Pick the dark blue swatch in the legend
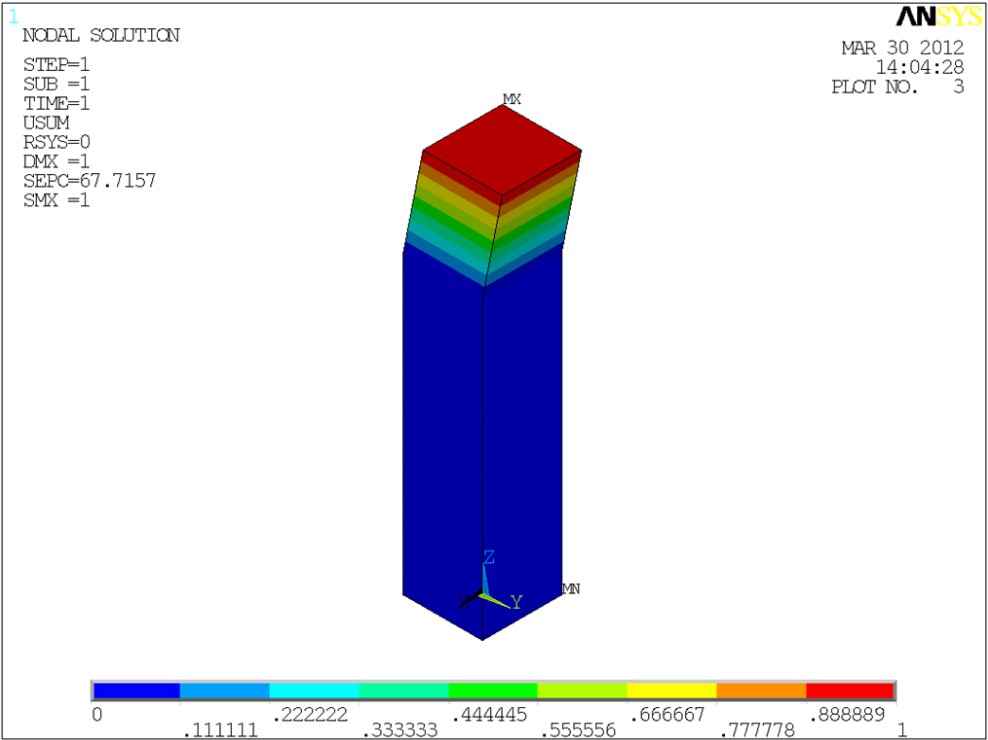The width and height of the screenshot is (988, 740). click(x=136, y=691)
